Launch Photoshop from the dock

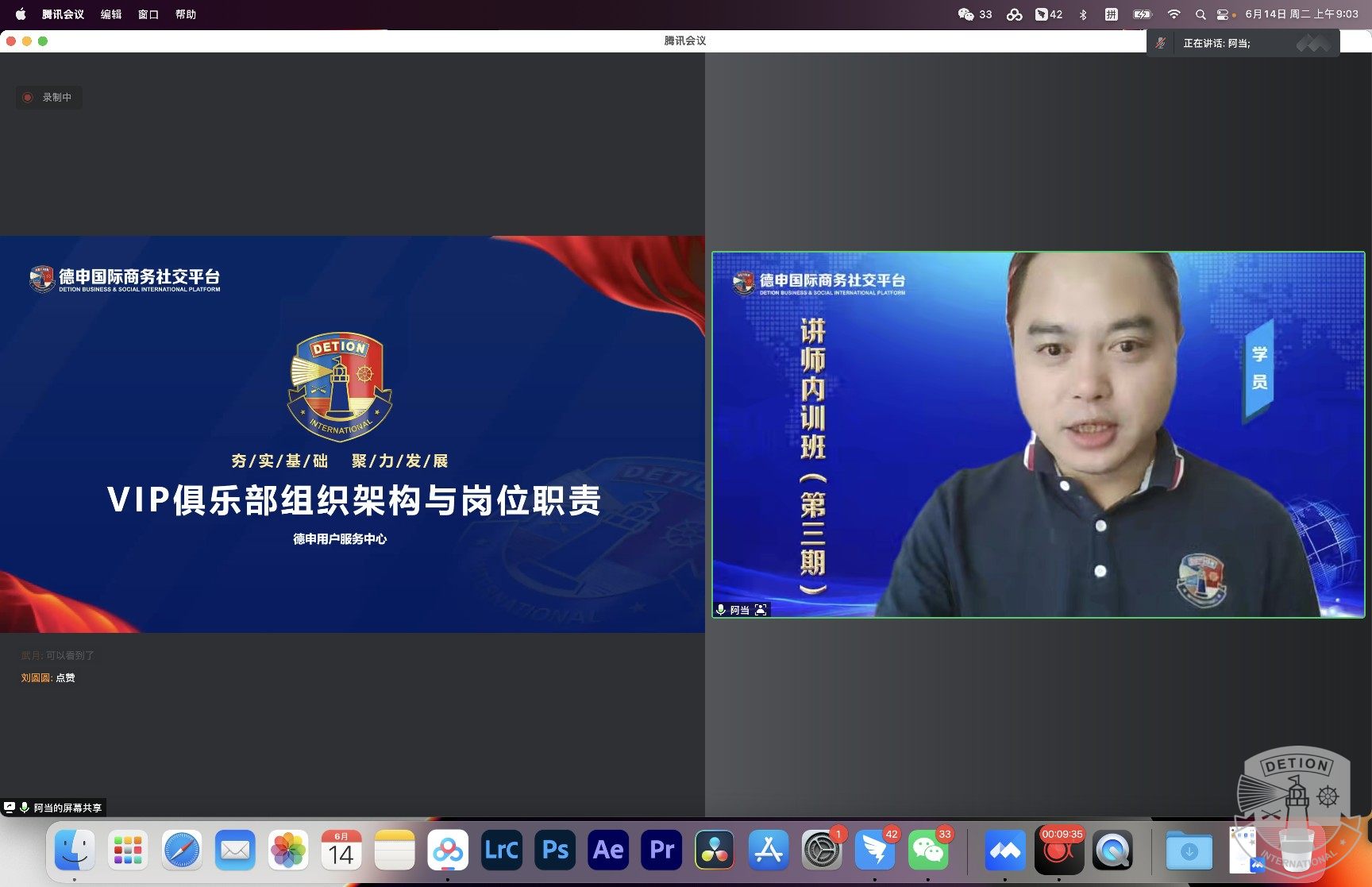point(555,850)
